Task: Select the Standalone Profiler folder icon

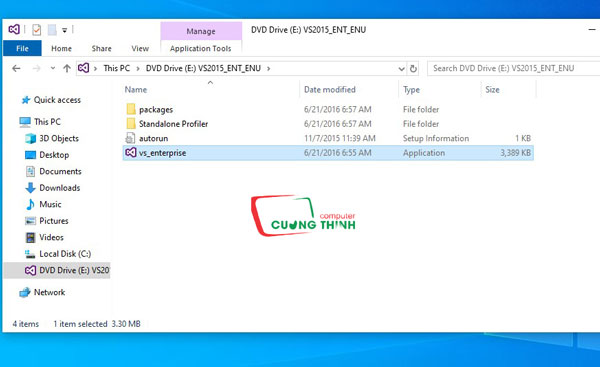Action: point(130,124)
